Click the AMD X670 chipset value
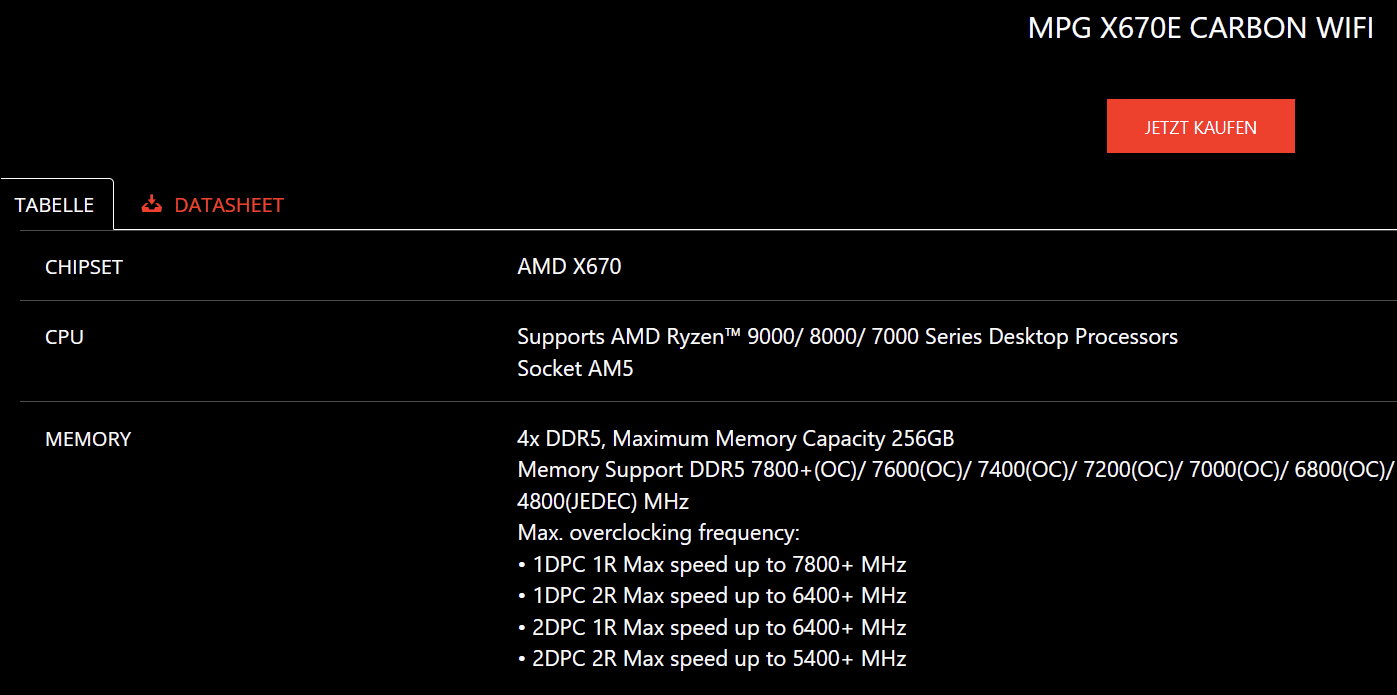The width and height of the screenshot is (1397, 695). point(569,267)
